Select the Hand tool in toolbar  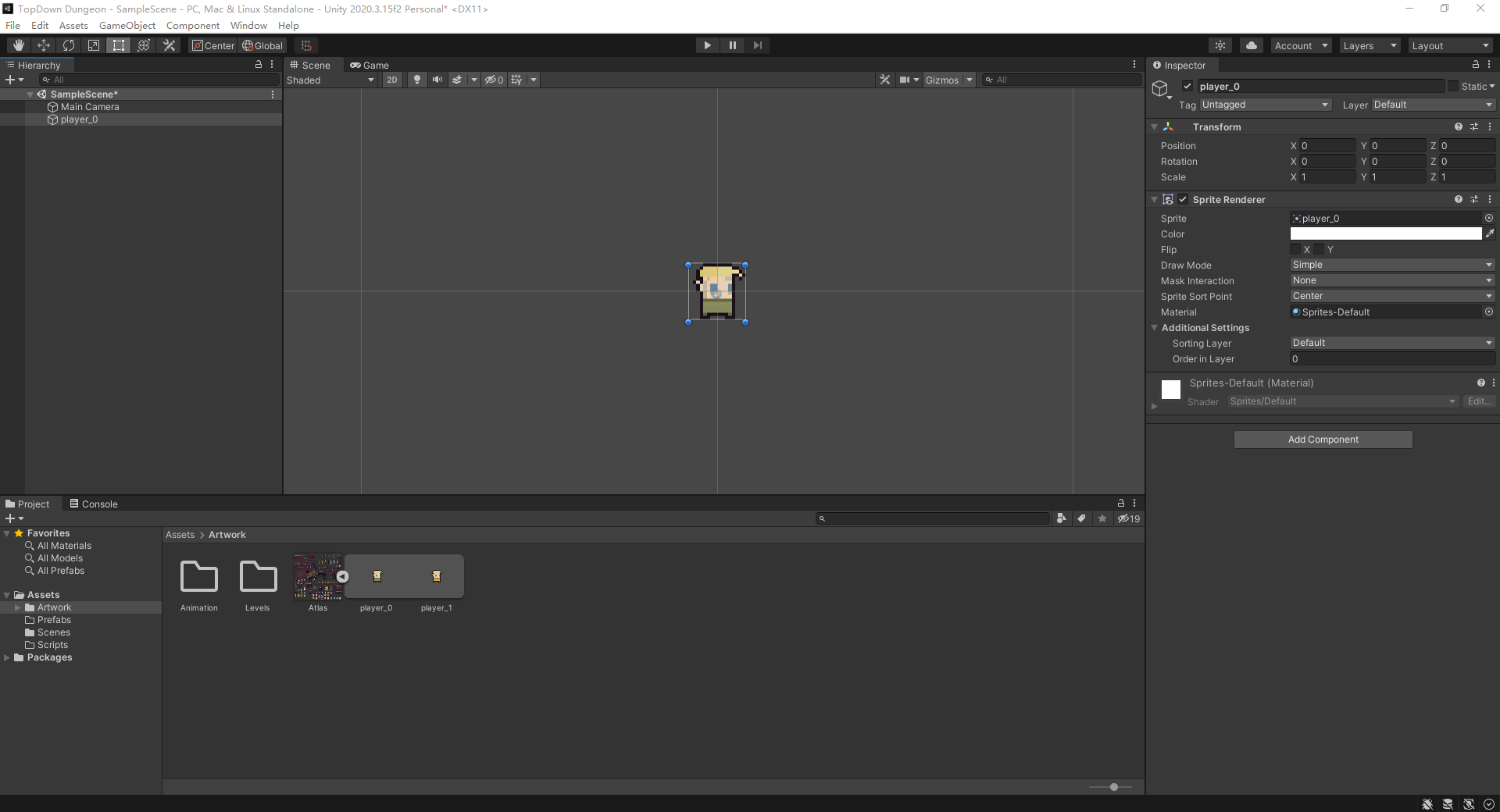click(x=19, y=45)
